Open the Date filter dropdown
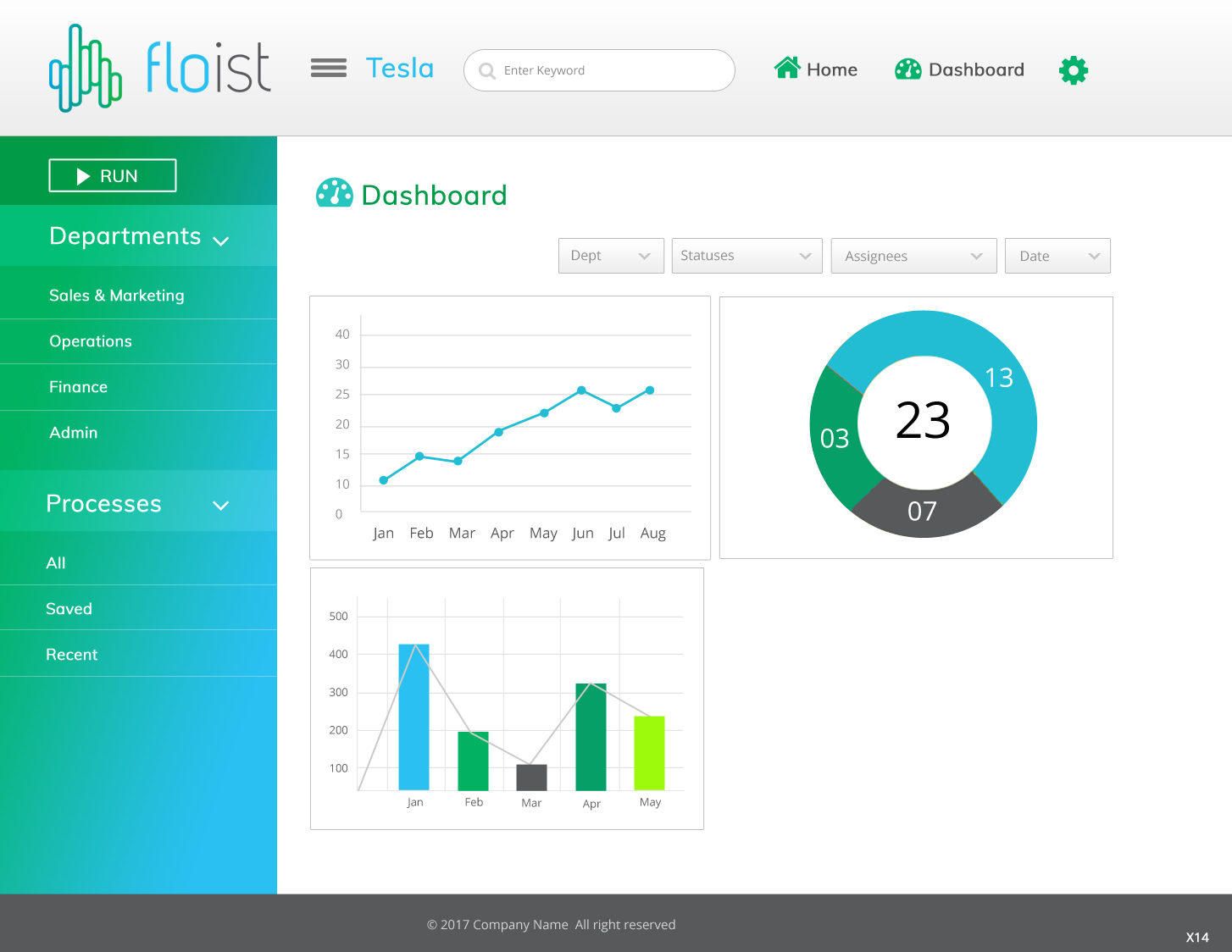The width and height of the screenshot is (1232, 952). coord(1057,256)
